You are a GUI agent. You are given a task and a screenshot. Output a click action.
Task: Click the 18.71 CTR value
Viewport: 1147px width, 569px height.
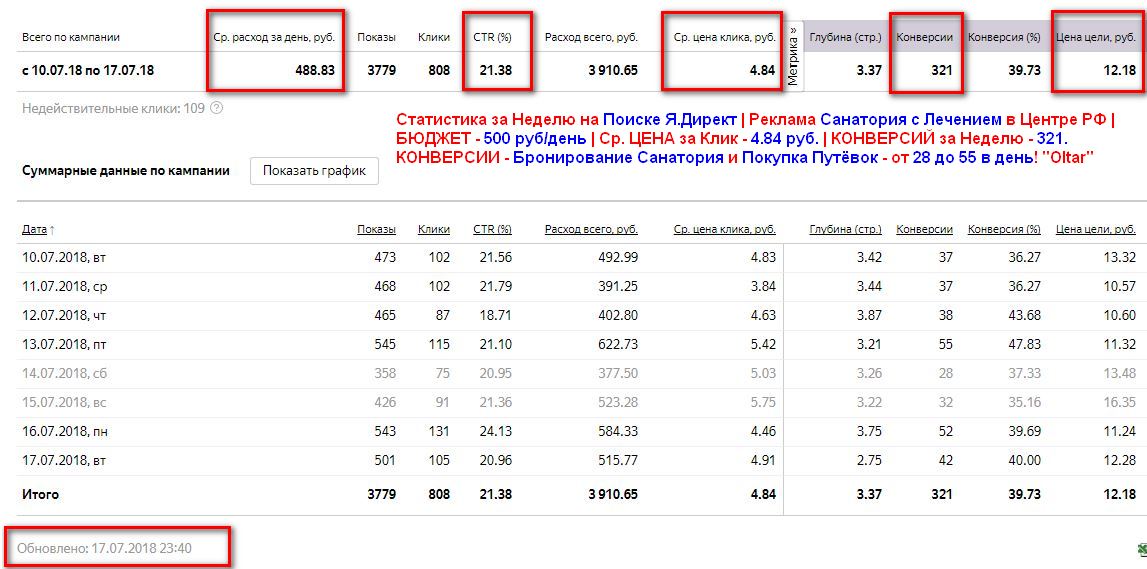[x=496, y=316]
